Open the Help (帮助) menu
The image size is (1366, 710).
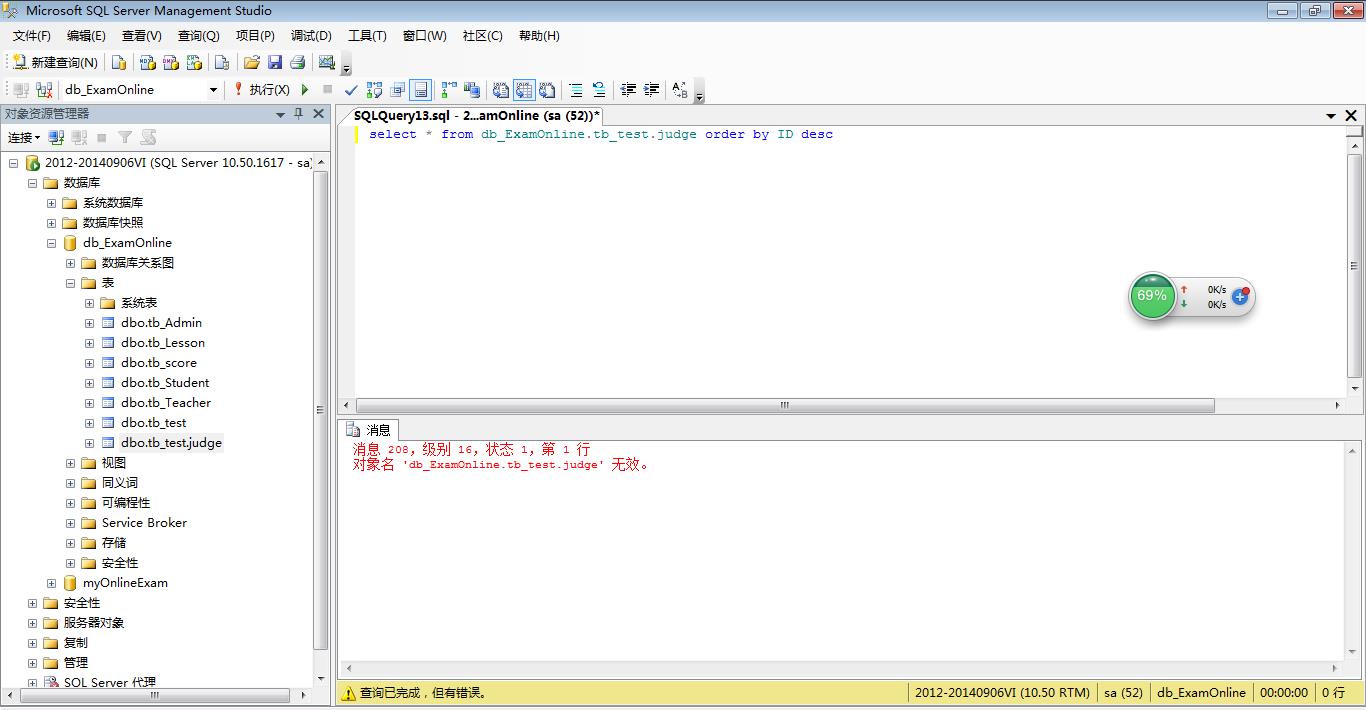[539, 36]
